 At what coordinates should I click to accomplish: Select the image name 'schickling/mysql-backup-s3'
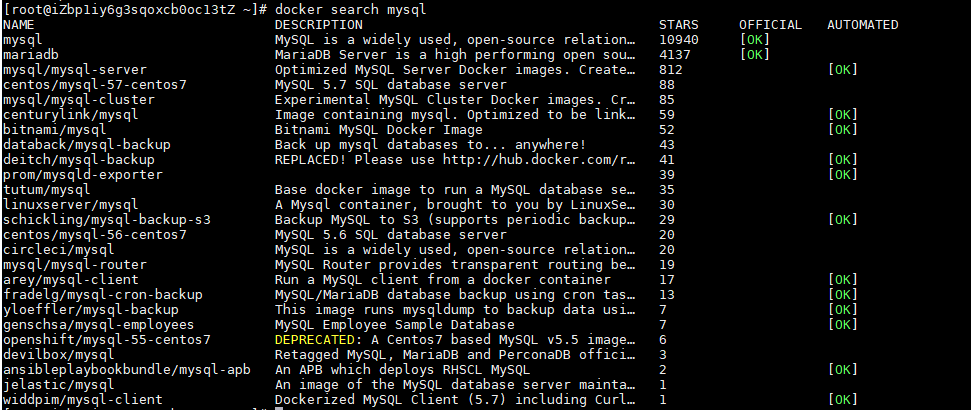click(x=107, y=220)
